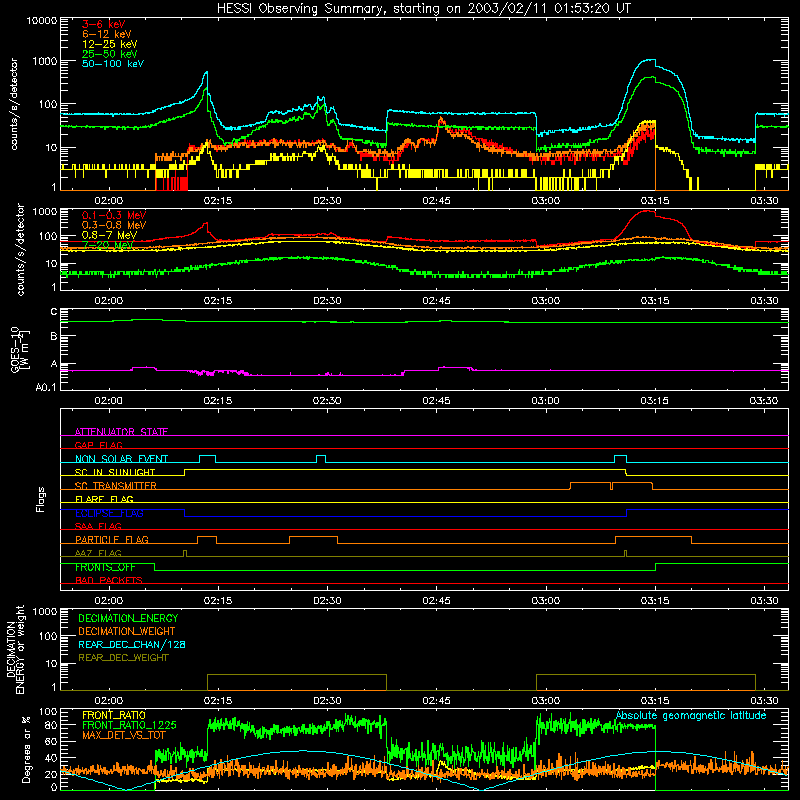Screen dimensions: 800x800
Task: Click the red 0.1-0.3 MeV peak near 03:14
Action: [647, 211]
